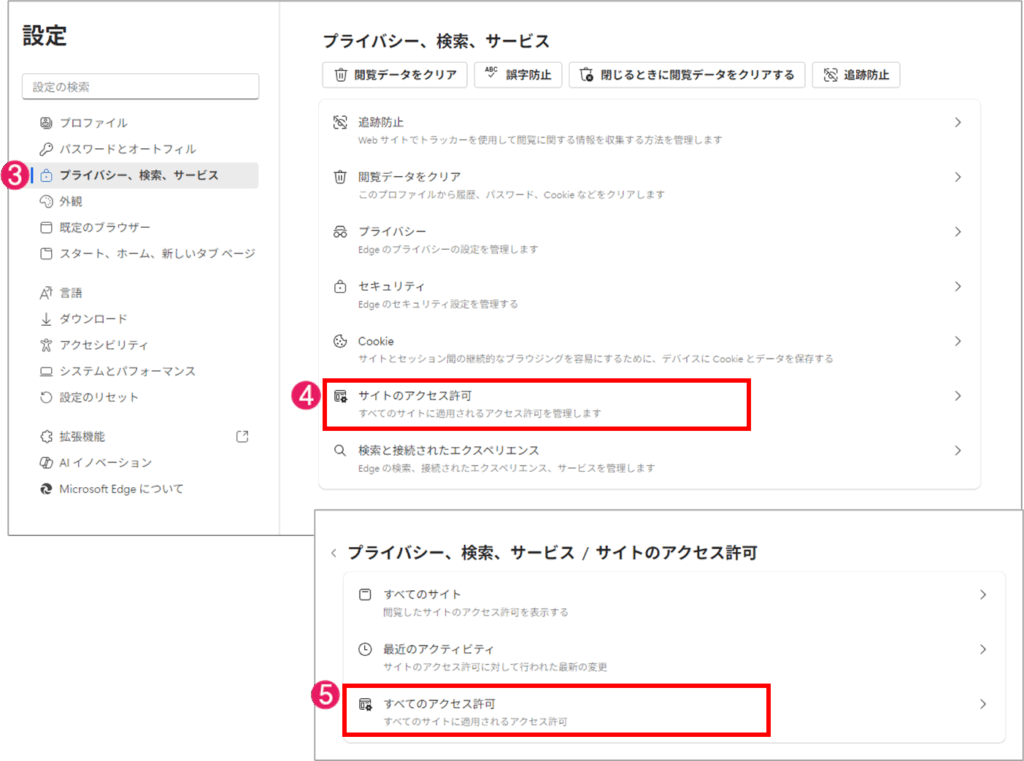Click the ダウンロード download arrow icon

pyautogui.click(x=45, y=319)
